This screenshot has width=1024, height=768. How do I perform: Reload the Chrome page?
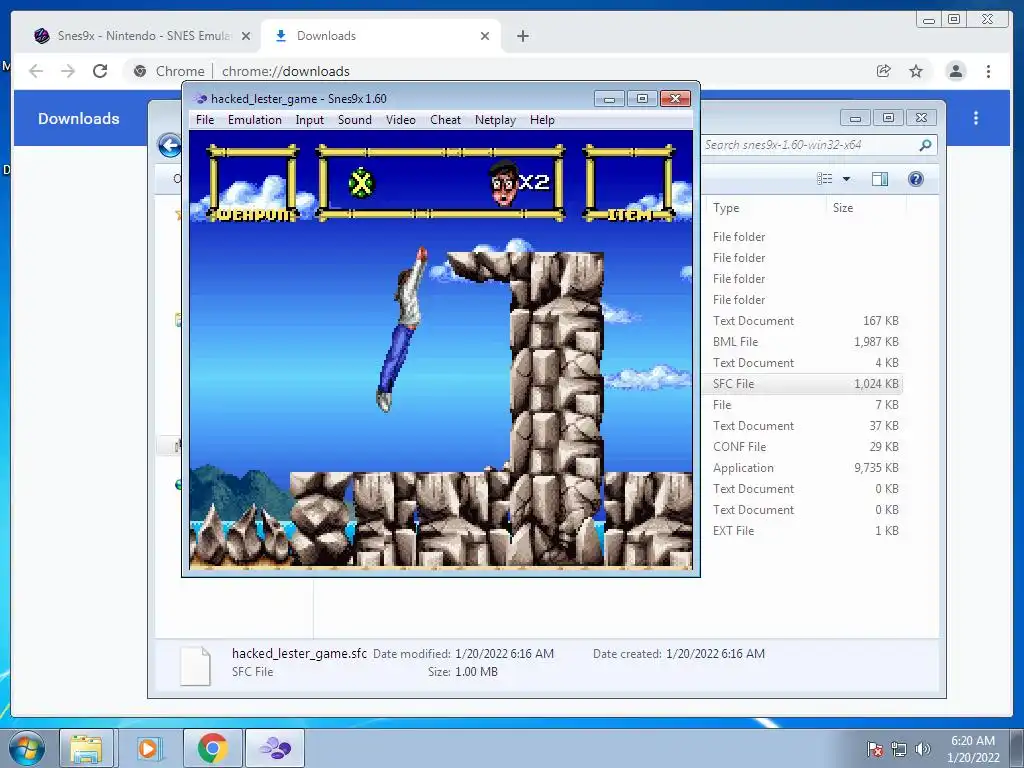tap(100, 71)
